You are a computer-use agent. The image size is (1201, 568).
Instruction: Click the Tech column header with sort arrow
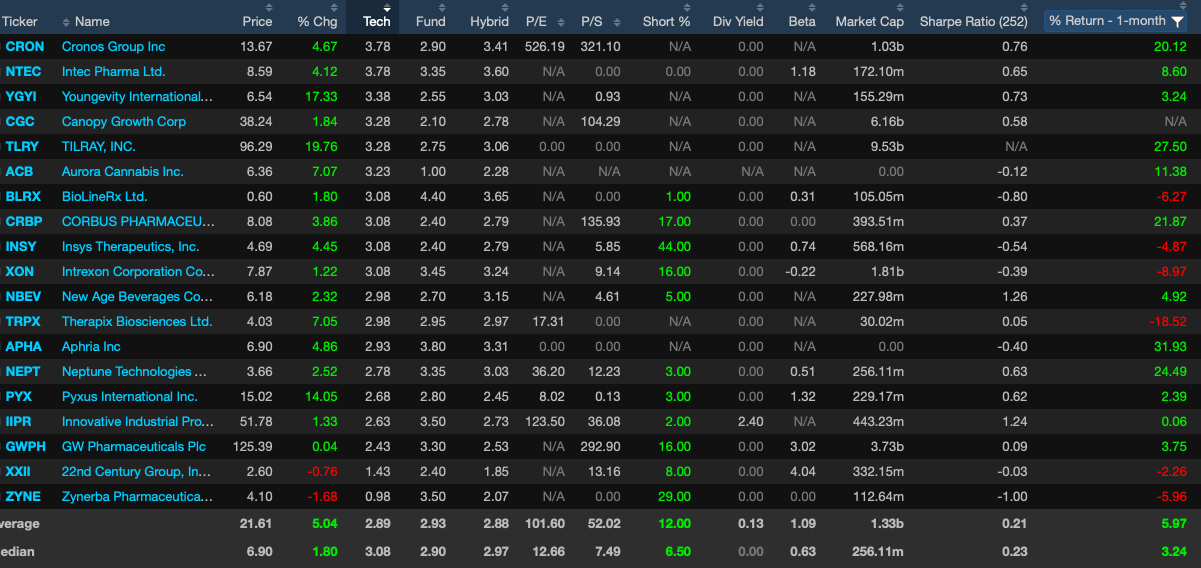click(x=377, y=19)
